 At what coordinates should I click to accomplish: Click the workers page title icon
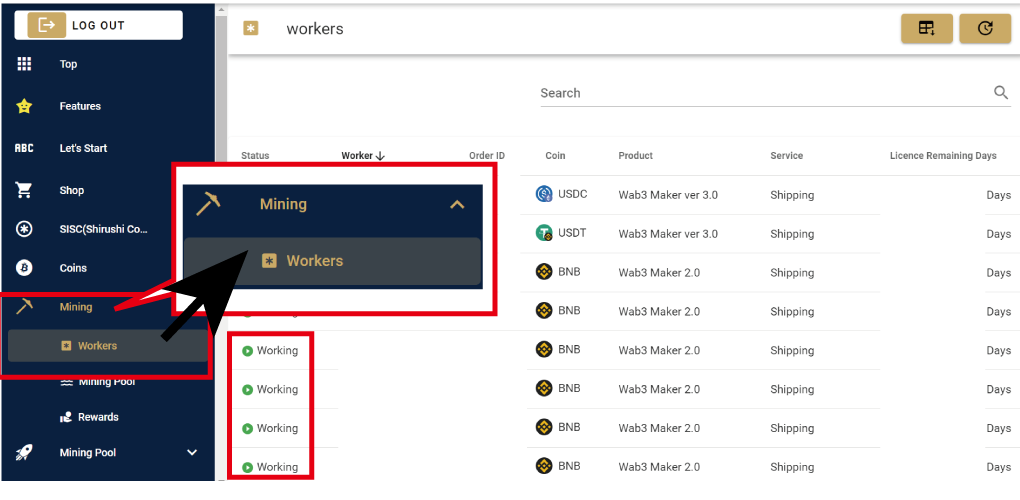click(x=250, y=29)
